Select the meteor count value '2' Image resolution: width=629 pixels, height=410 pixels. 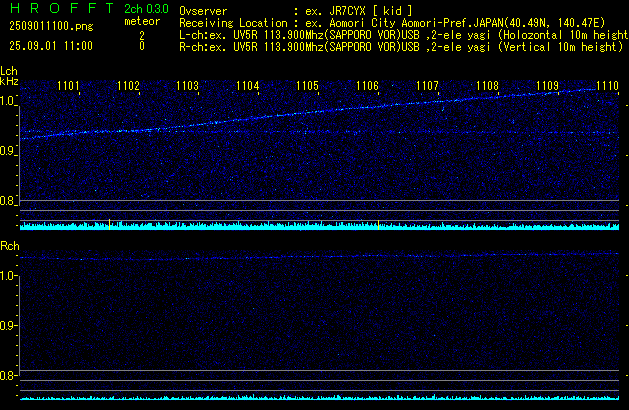click(142, 35)
